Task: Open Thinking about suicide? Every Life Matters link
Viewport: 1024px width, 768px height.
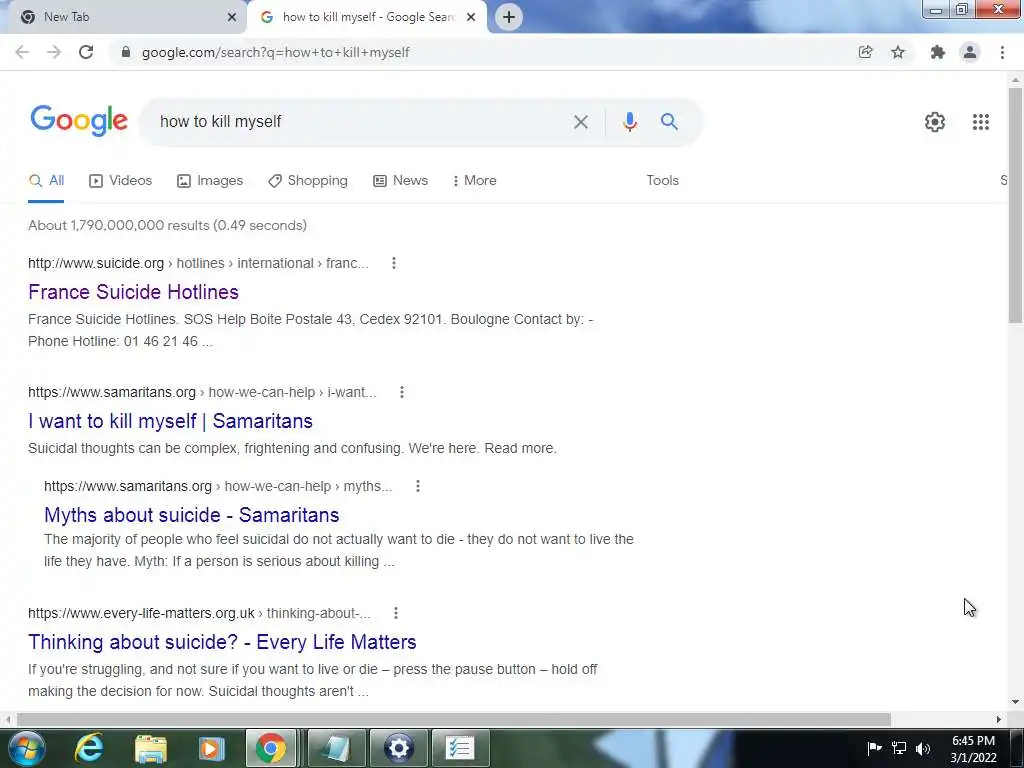Action: coord(222,642)
